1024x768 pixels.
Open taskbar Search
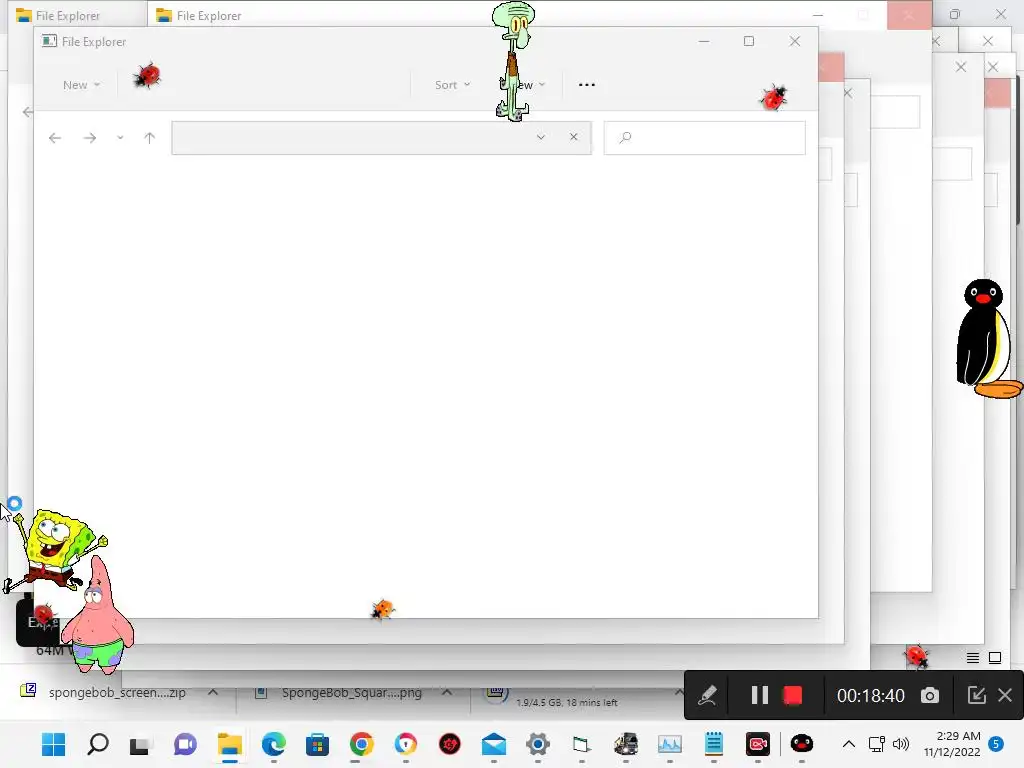98,744
